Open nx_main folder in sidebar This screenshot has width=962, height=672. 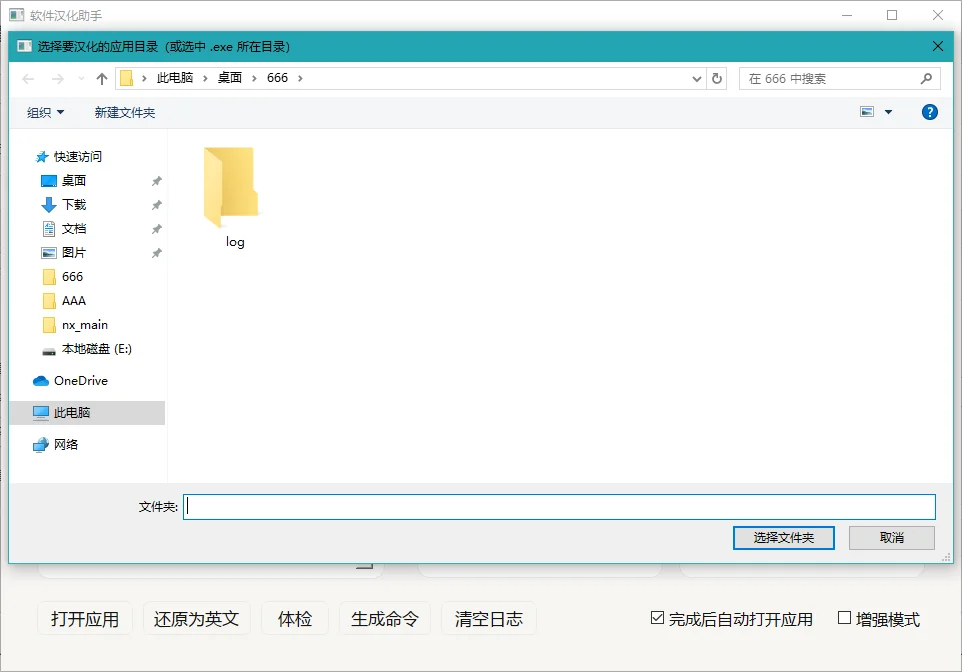tap(85, 325)
